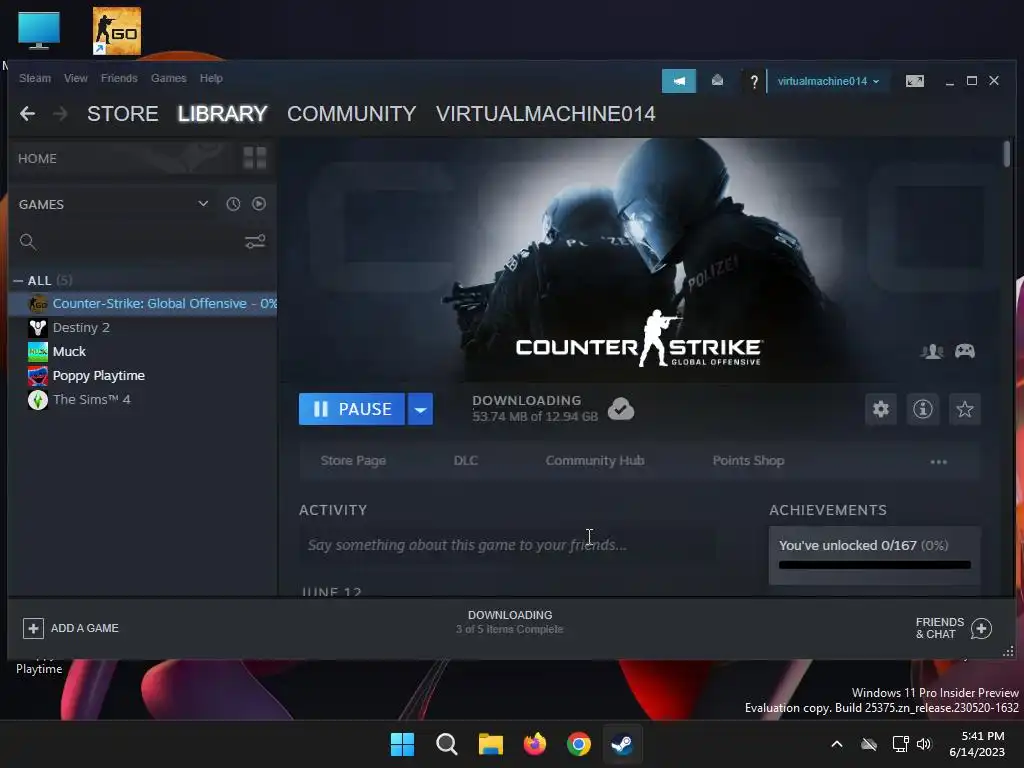The image size is (1024, 768).
Task: Open Friends & Chat plus icon
Action: click(981, 628)
